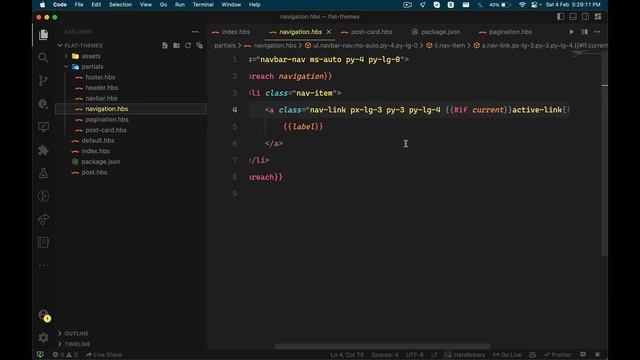The image size is (640, 360).
Task: Open the Extensions view icon
Action: point(43,150)
